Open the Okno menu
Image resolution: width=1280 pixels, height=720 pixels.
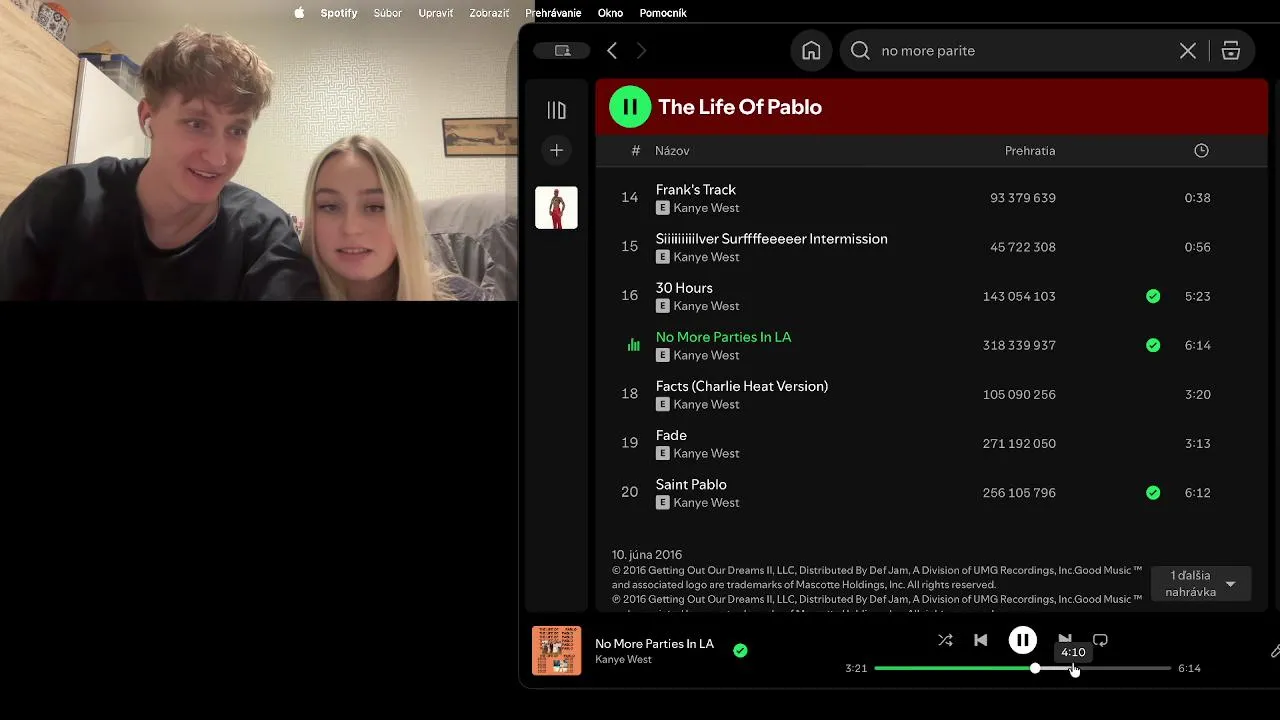click(610, 13)
